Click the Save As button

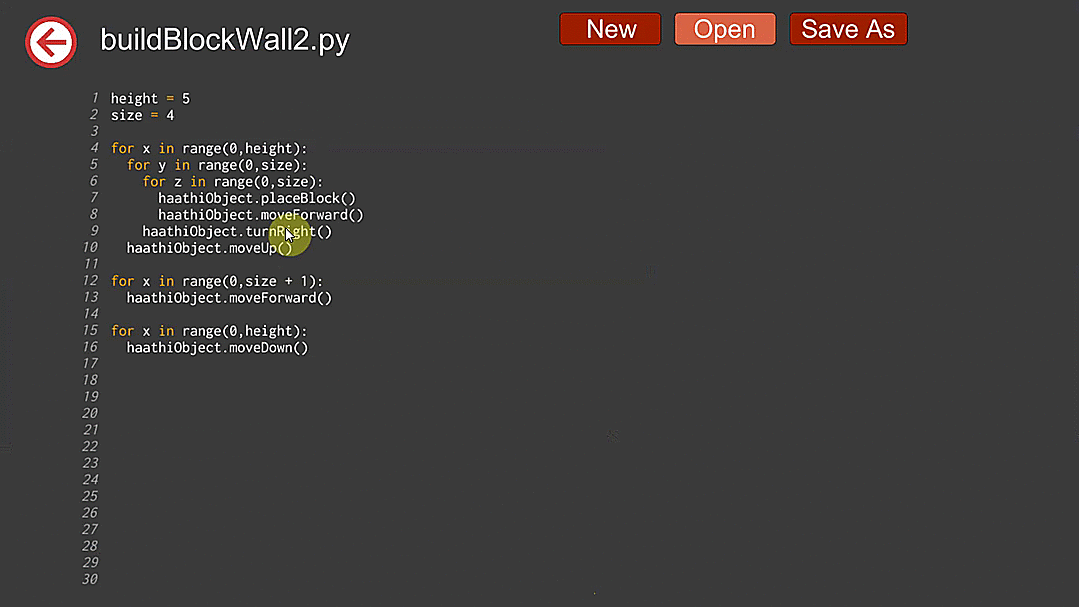[x=848, y=29]
